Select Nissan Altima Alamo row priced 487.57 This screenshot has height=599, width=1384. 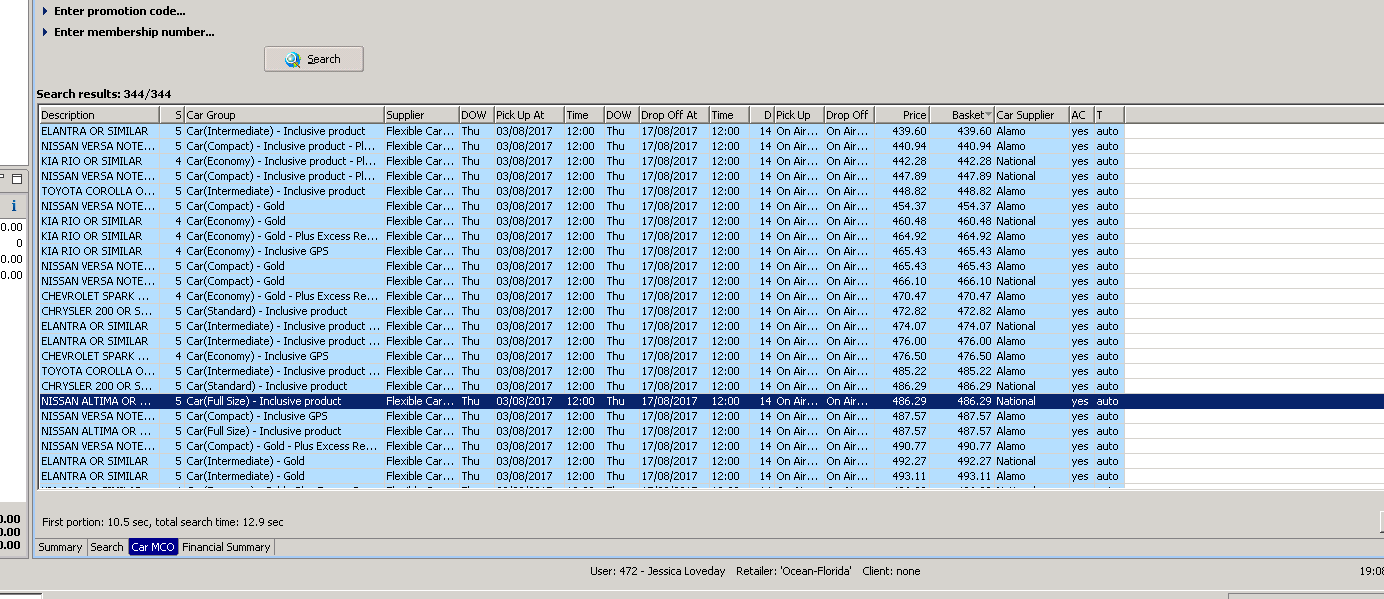click(x=581, y=431)
